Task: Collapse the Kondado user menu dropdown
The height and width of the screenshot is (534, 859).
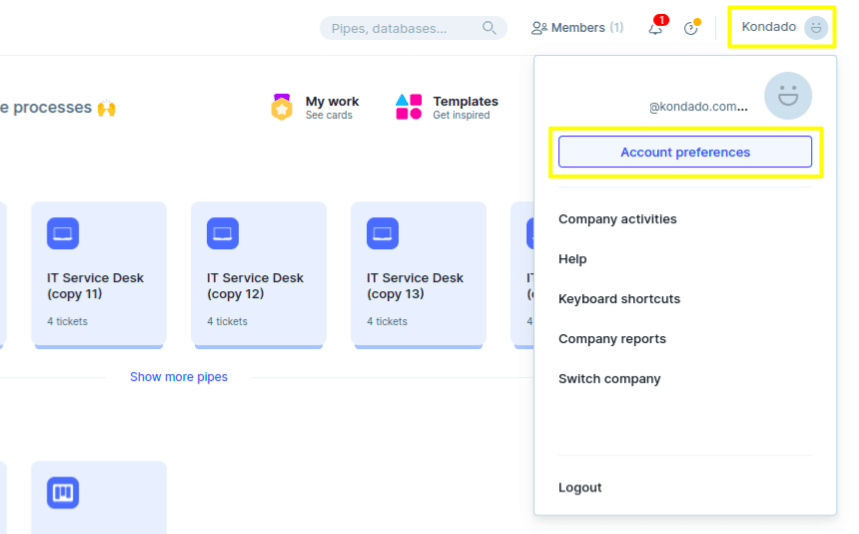Action: point(784,27)
